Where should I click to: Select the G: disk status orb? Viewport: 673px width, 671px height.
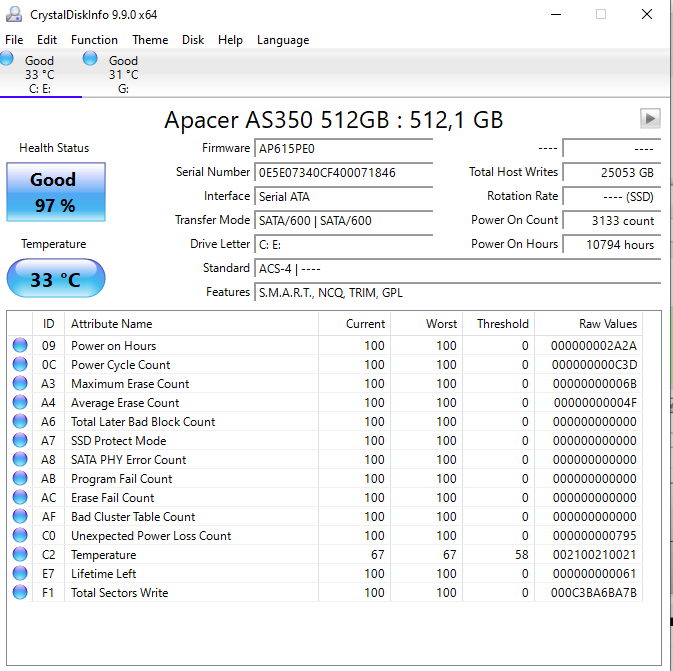pos(90,58)
